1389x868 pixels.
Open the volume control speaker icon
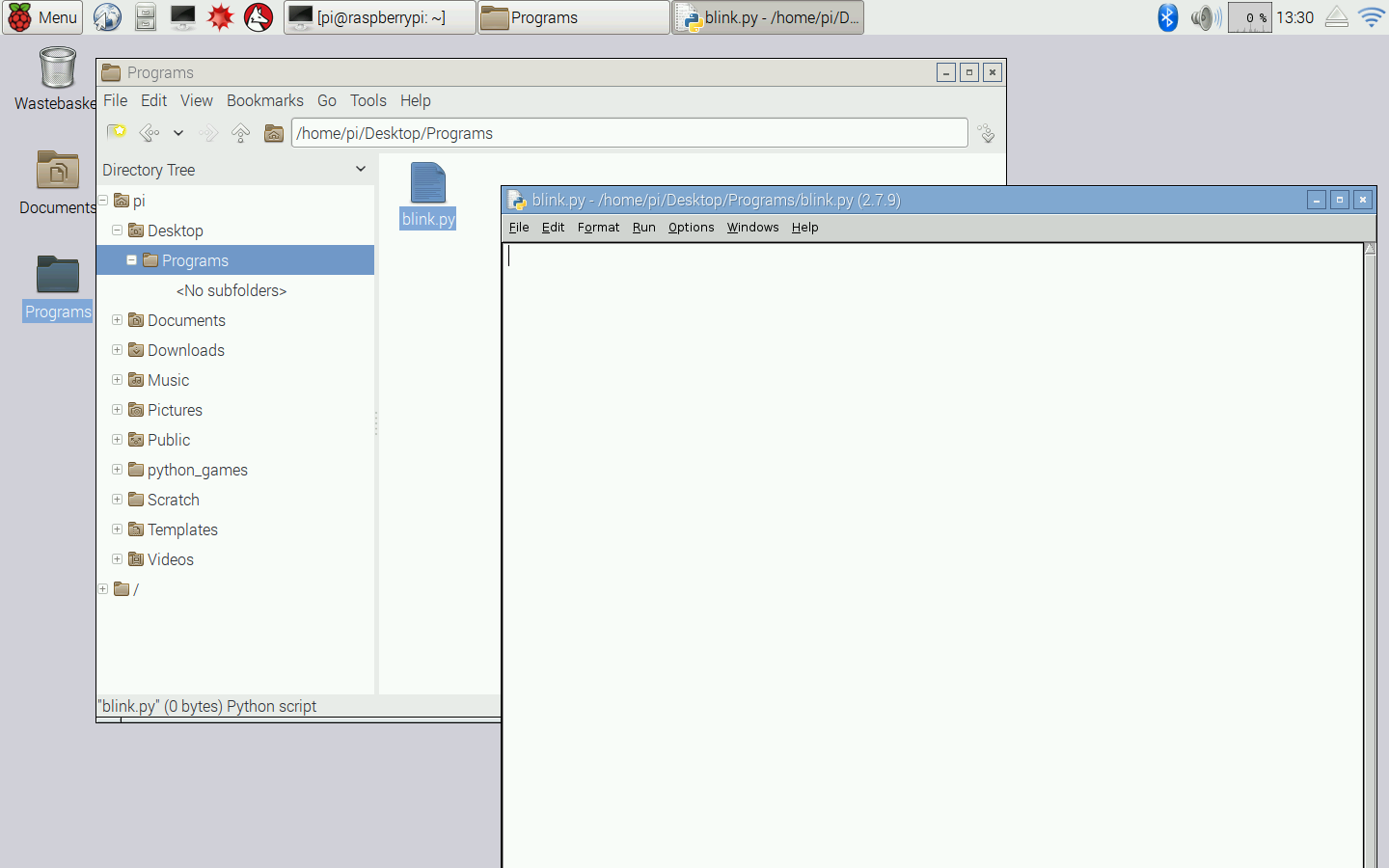point(1206,17)
